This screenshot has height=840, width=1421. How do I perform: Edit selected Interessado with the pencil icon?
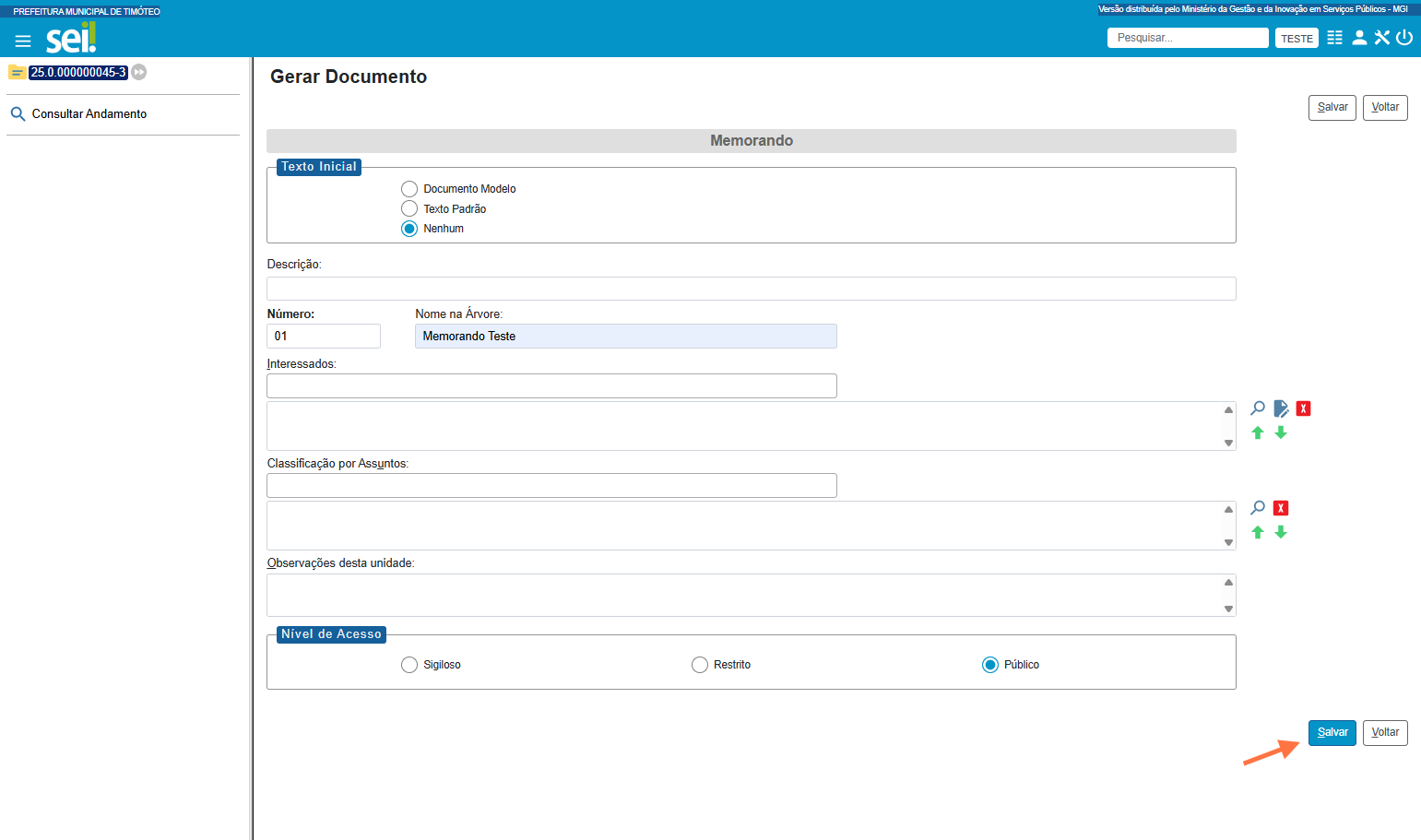tap(1281, 408)
